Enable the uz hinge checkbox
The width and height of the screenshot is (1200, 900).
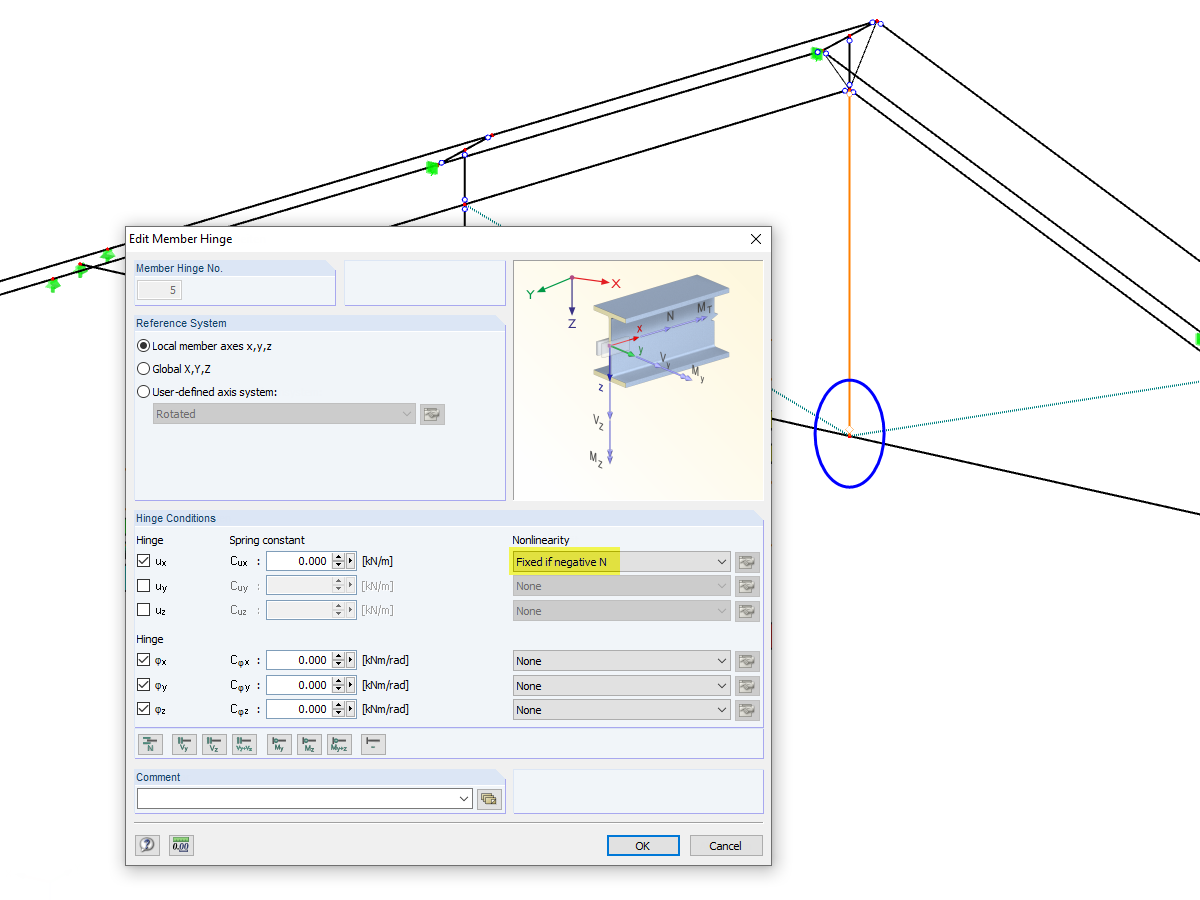point(143,610)
